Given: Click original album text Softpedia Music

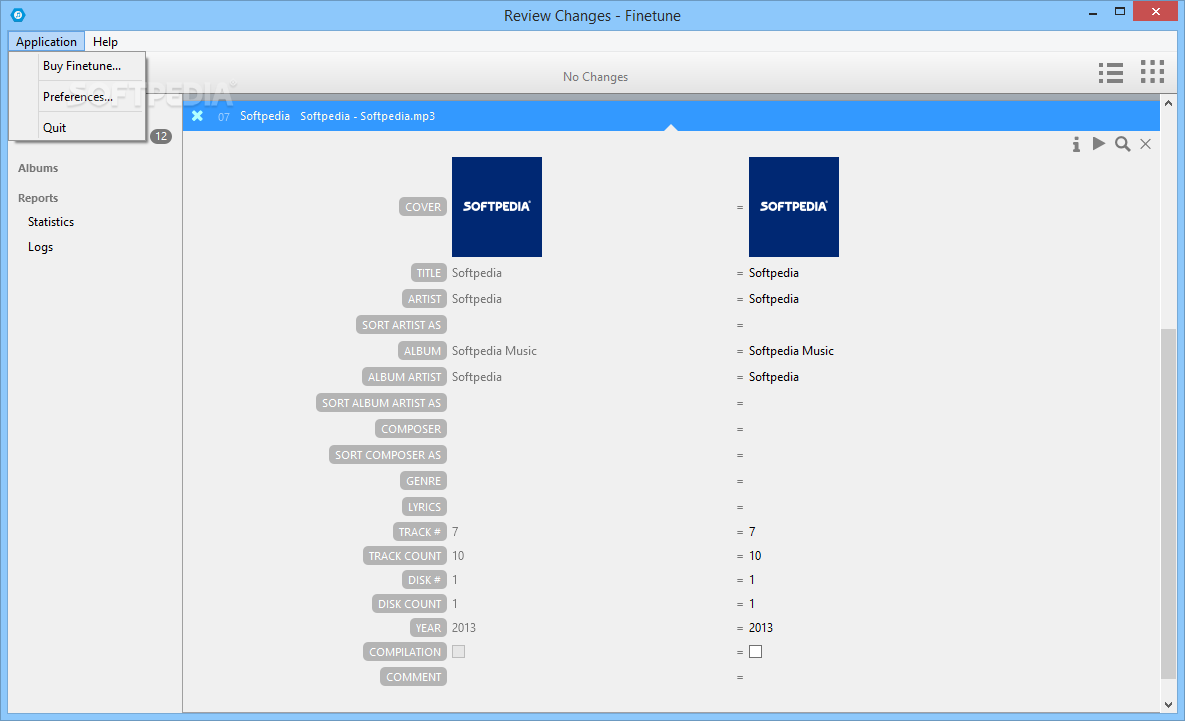Looking at the screenshot, I should click(x=494, y=351).
